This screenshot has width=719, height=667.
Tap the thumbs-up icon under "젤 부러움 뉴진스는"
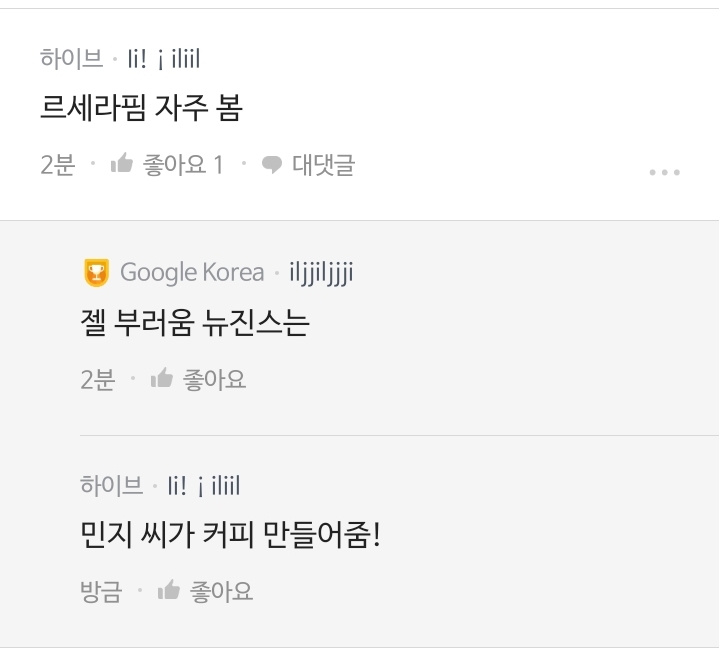[x=162, y=378]
